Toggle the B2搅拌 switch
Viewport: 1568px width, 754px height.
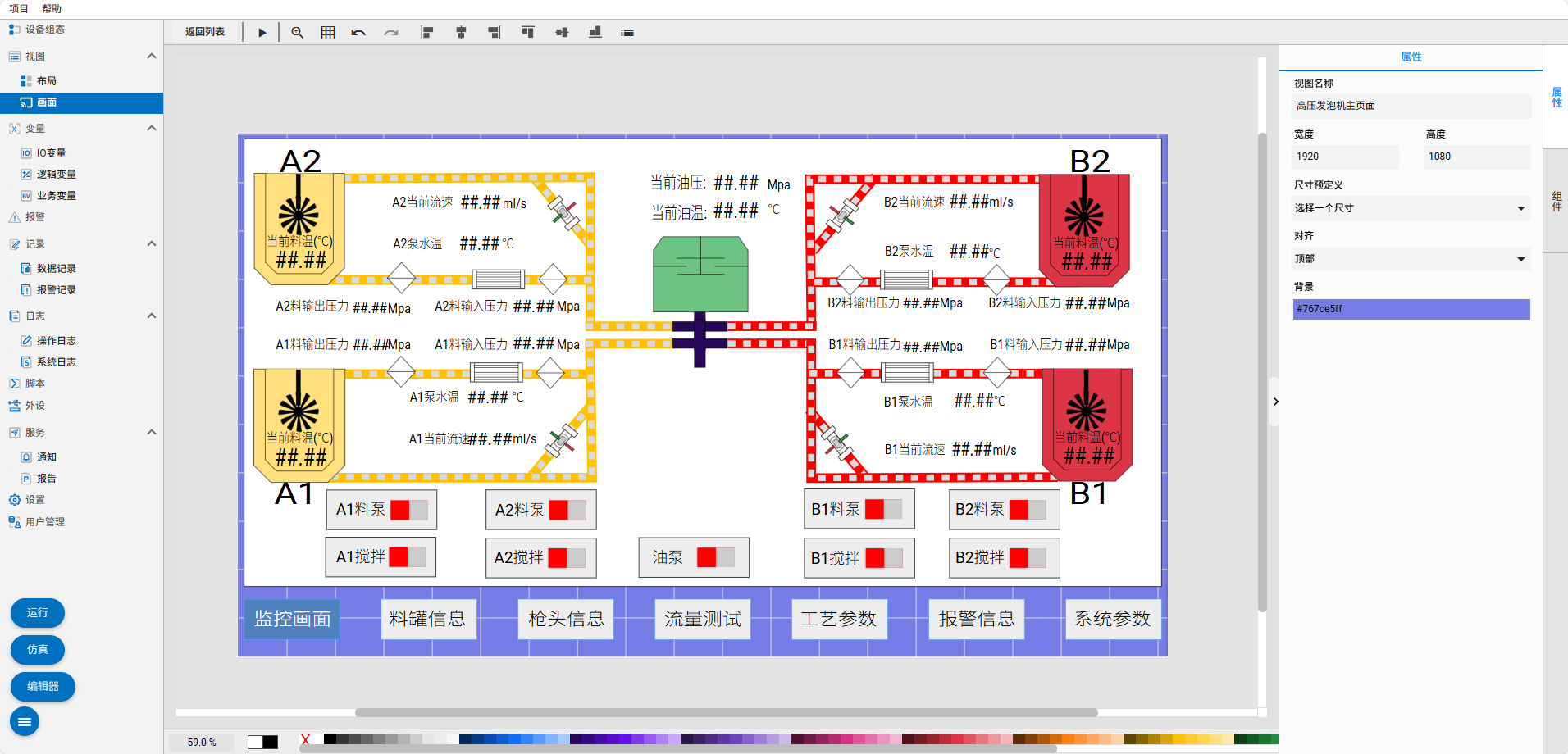tap(1028, 557)
